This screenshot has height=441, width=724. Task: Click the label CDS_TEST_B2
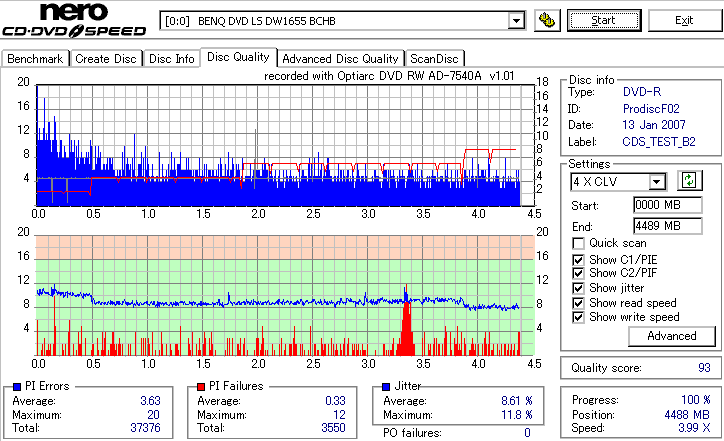659,142
